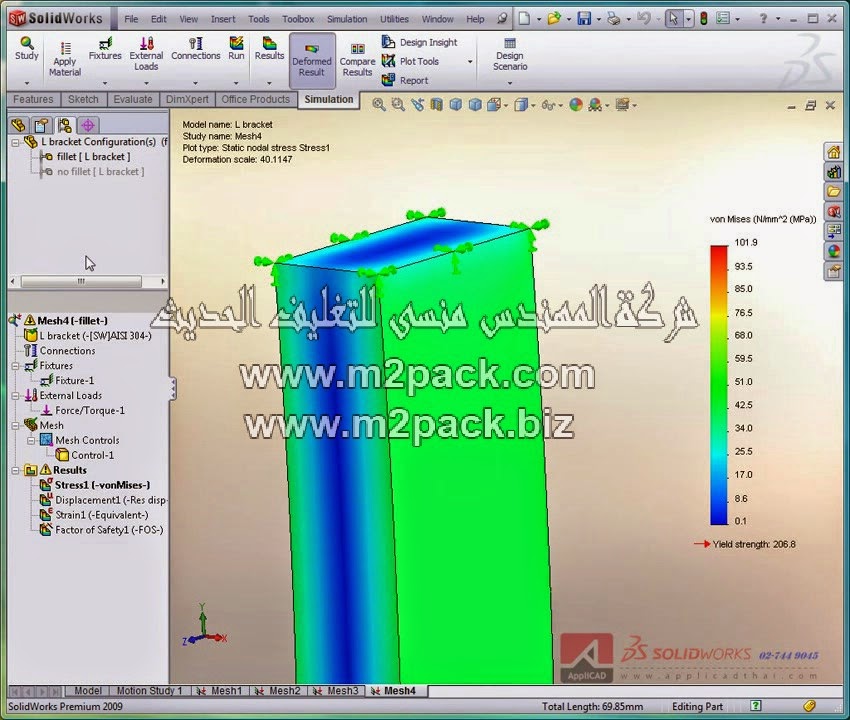Expand the dropdown under External Loads
The image size is (850, 720).
tap(146, 83)
